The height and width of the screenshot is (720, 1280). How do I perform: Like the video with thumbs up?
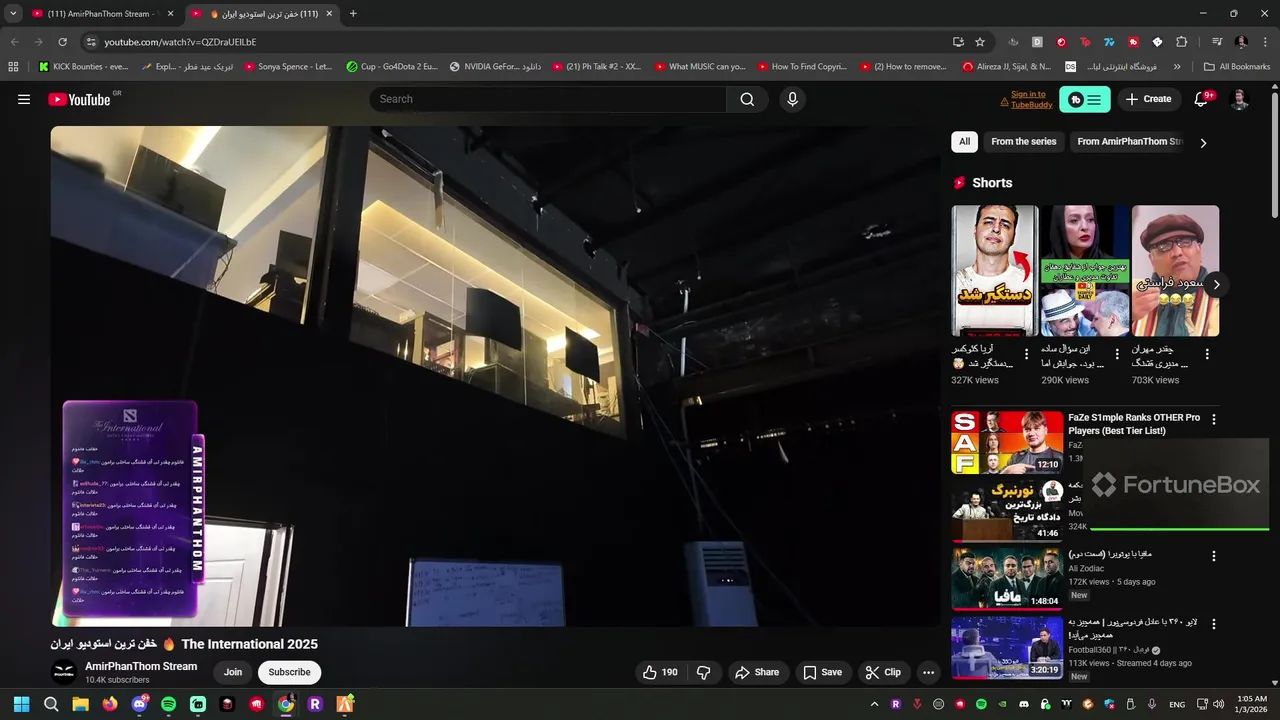(x=660, y=672)
